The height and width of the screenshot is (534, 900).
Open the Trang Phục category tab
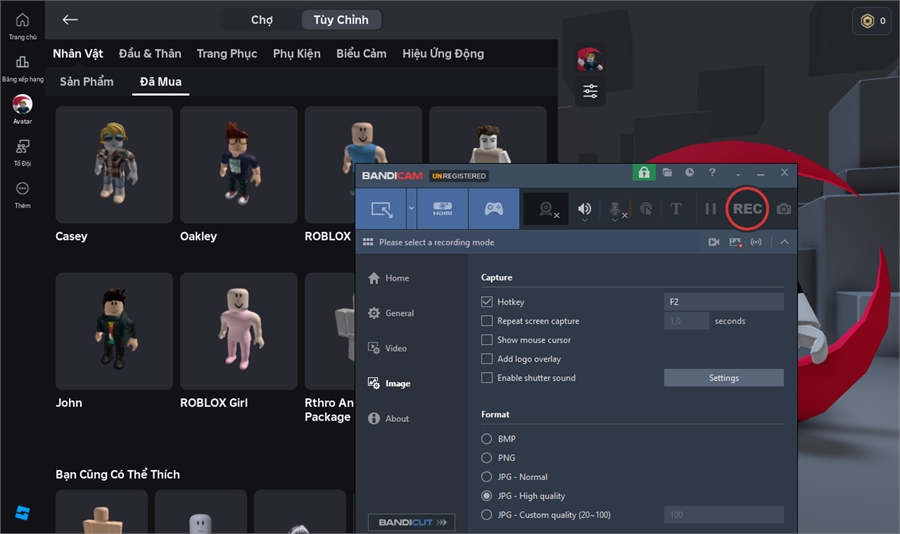coord(227,54)
